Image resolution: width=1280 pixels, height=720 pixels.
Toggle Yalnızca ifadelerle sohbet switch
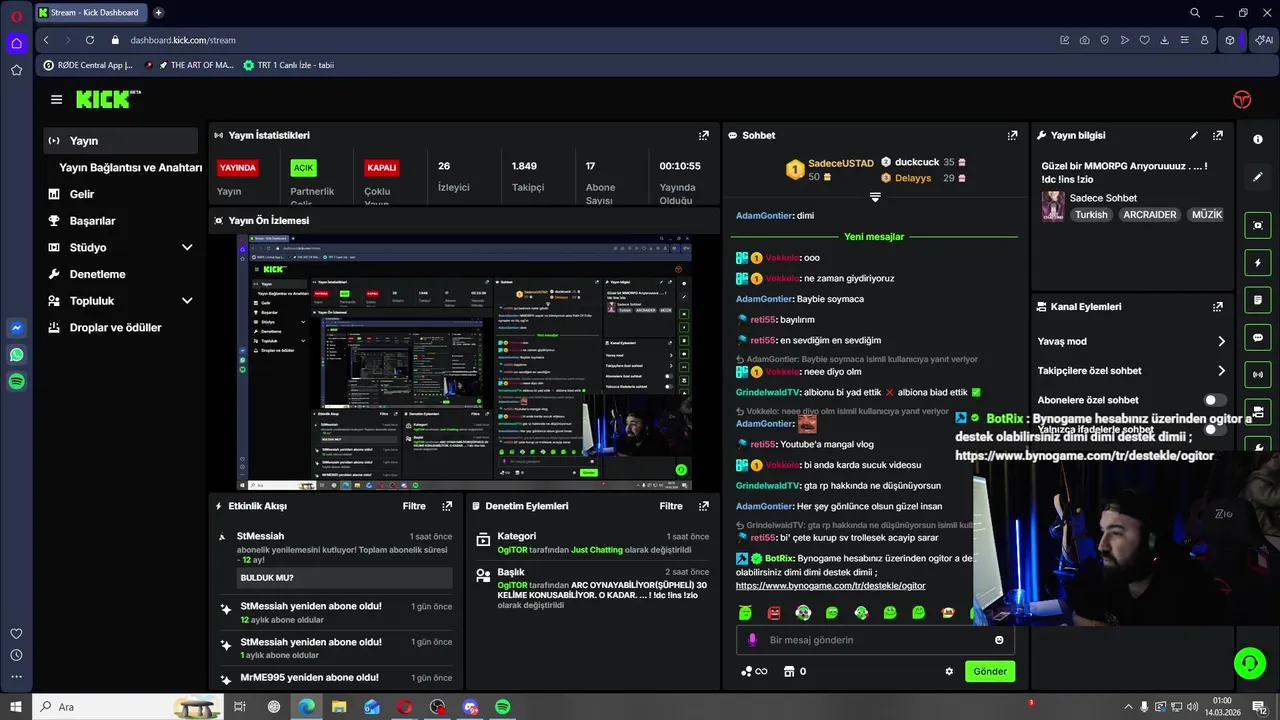1215,429
